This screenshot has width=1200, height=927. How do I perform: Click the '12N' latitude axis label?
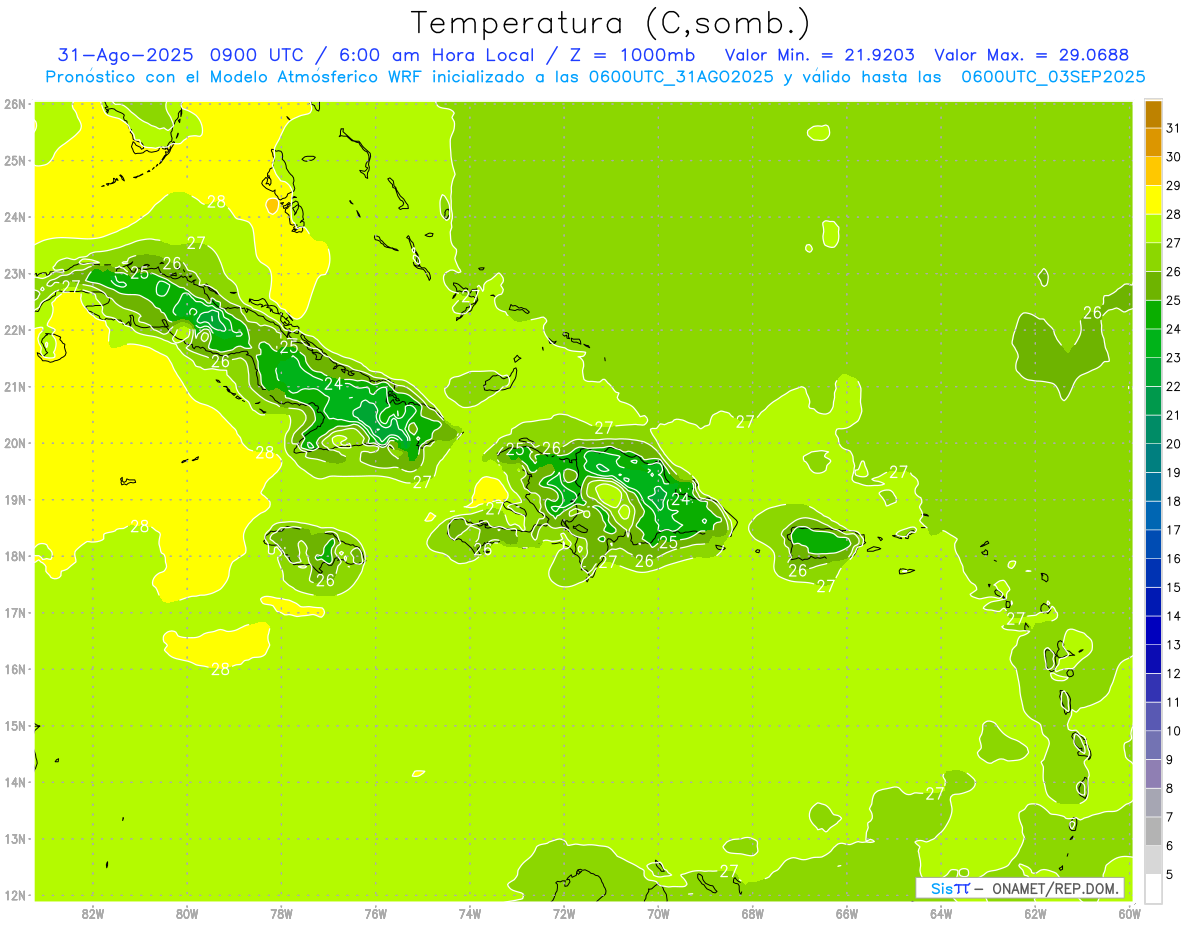pyautogui.click(x=15, y=895)
